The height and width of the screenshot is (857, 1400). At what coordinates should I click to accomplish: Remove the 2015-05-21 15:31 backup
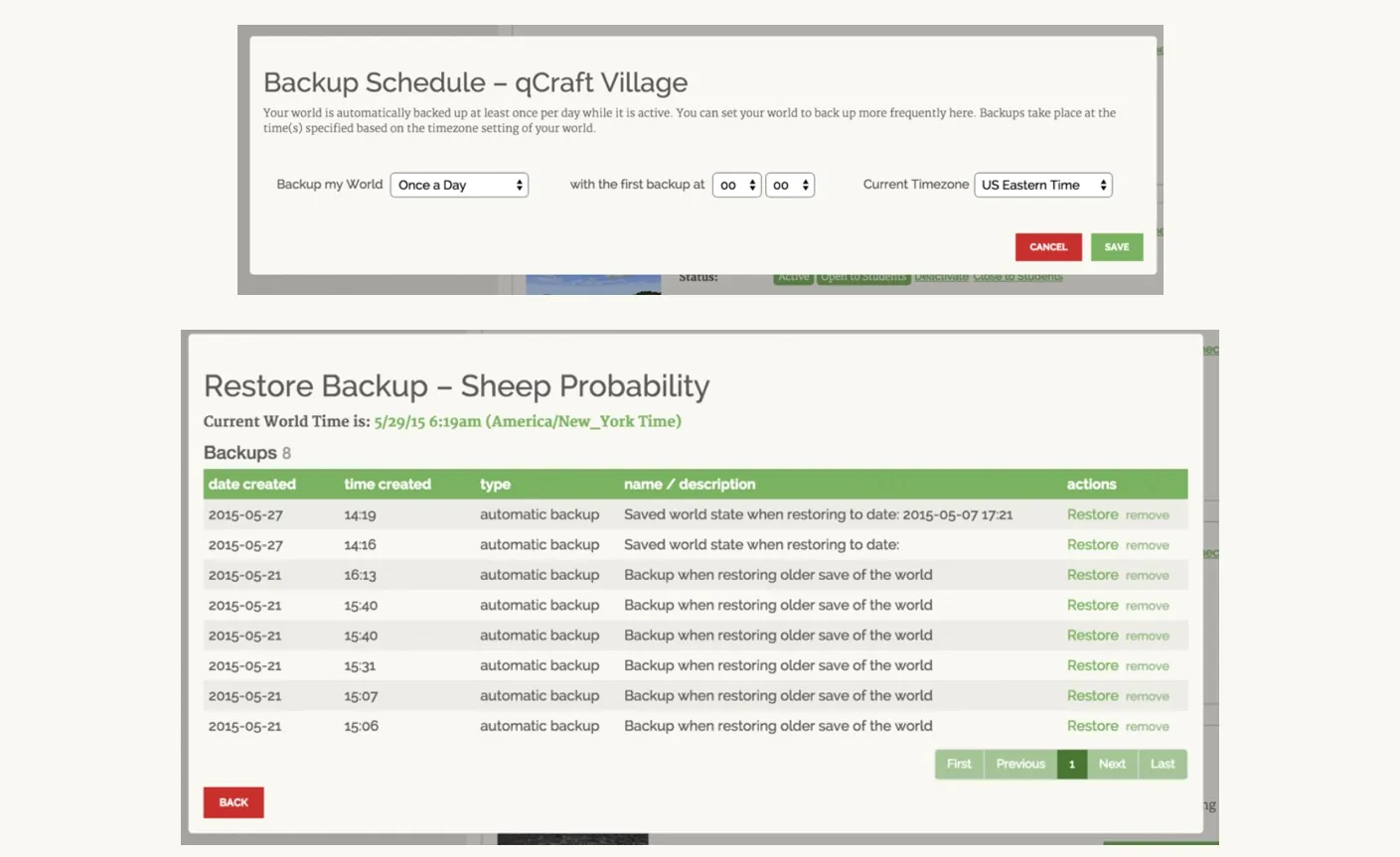click(1148, 666)
